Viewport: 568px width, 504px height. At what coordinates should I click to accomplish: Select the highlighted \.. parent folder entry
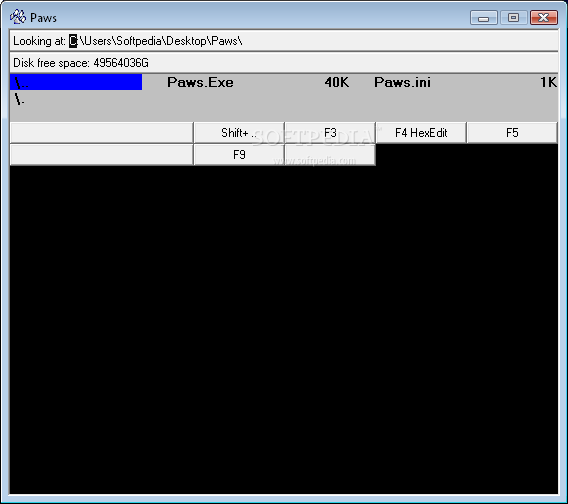76,82
